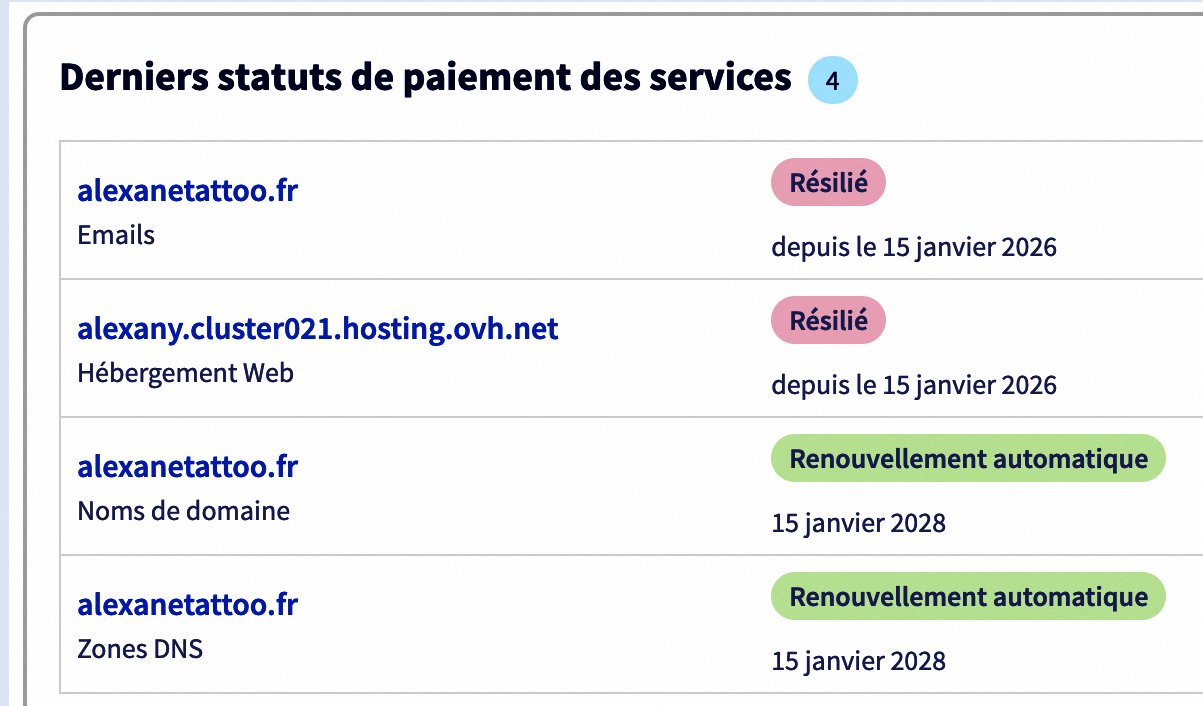Open alexany.cluster021.hosting.ovh.net hosting link

317,328
